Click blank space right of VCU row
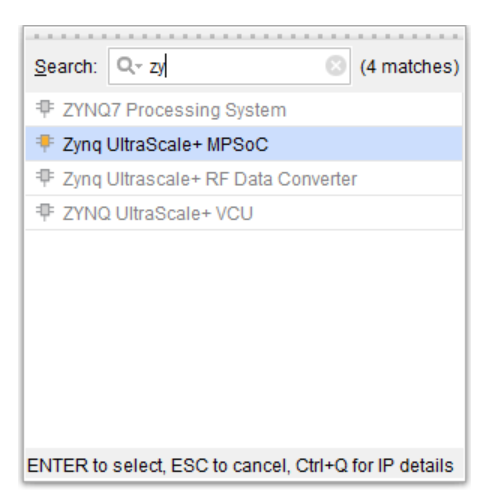490x501 pixels. [357, 213]
